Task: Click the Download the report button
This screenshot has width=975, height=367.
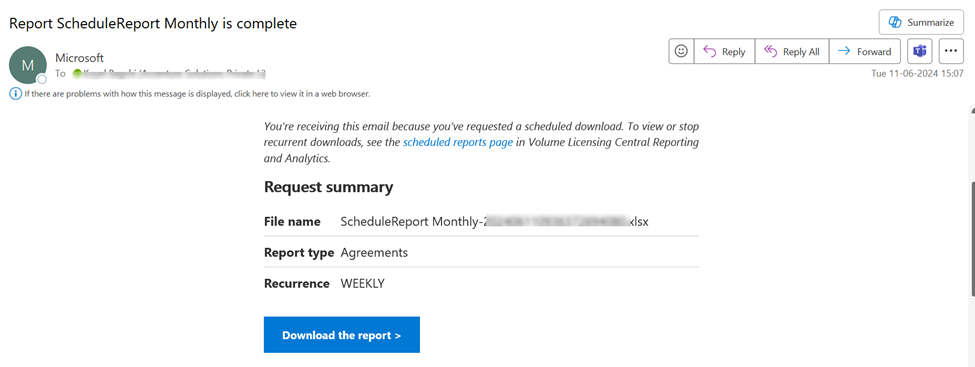Action: 341,335
